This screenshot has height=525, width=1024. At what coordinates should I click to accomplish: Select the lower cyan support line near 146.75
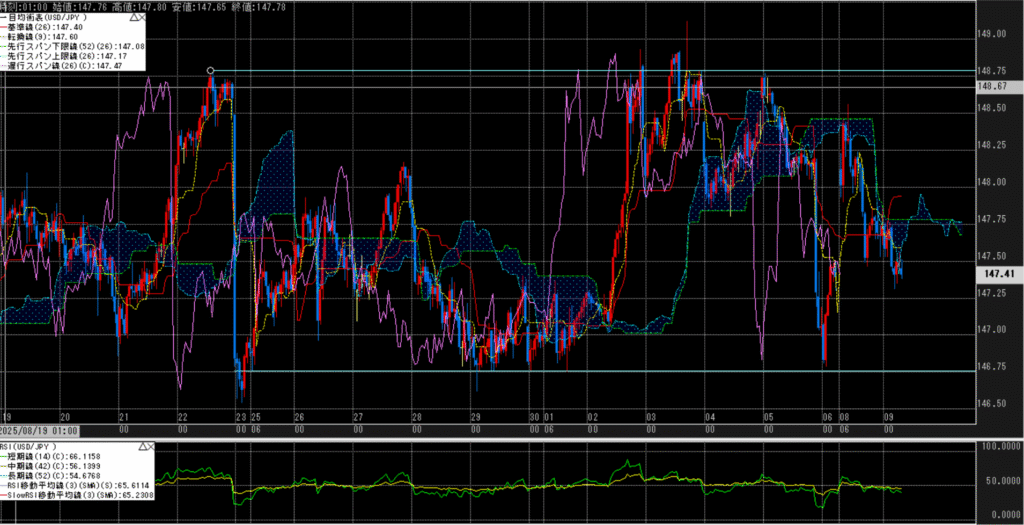point(600,371)
